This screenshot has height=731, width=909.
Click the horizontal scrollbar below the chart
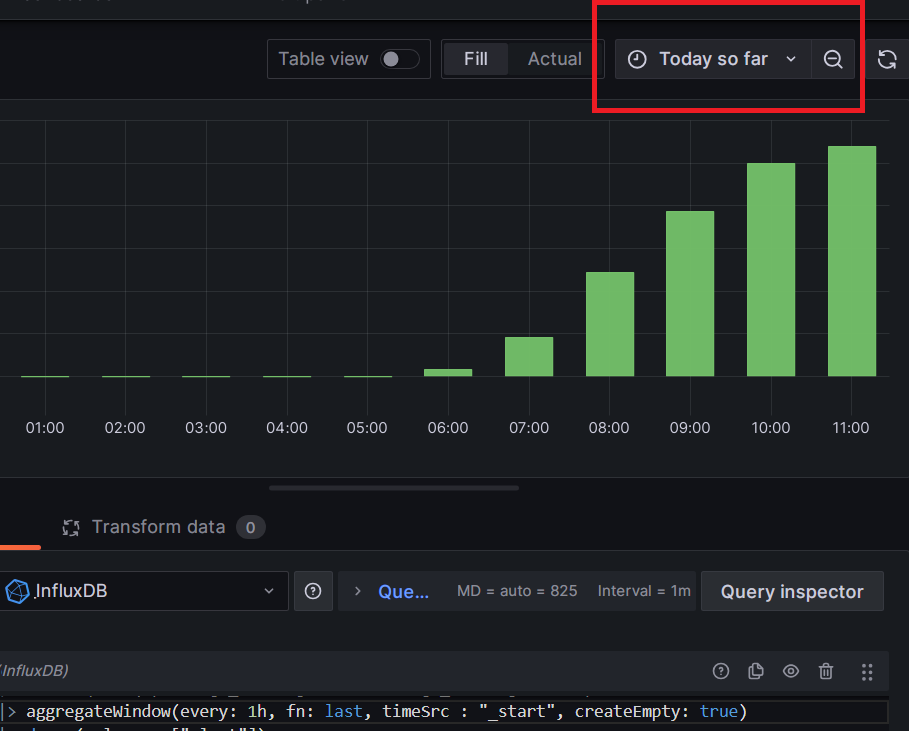(x=393, y=487)
